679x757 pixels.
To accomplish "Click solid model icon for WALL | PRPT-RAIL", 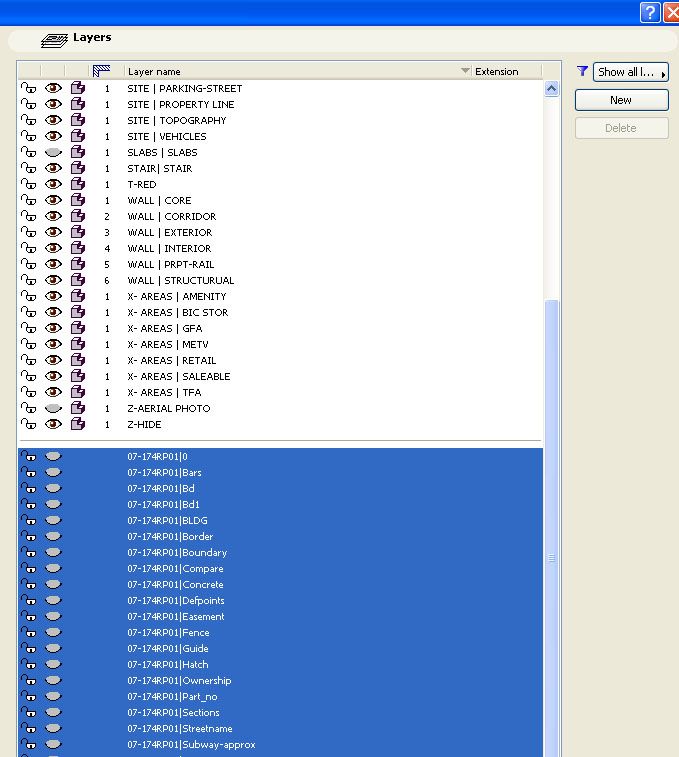I will pos(78,264).
